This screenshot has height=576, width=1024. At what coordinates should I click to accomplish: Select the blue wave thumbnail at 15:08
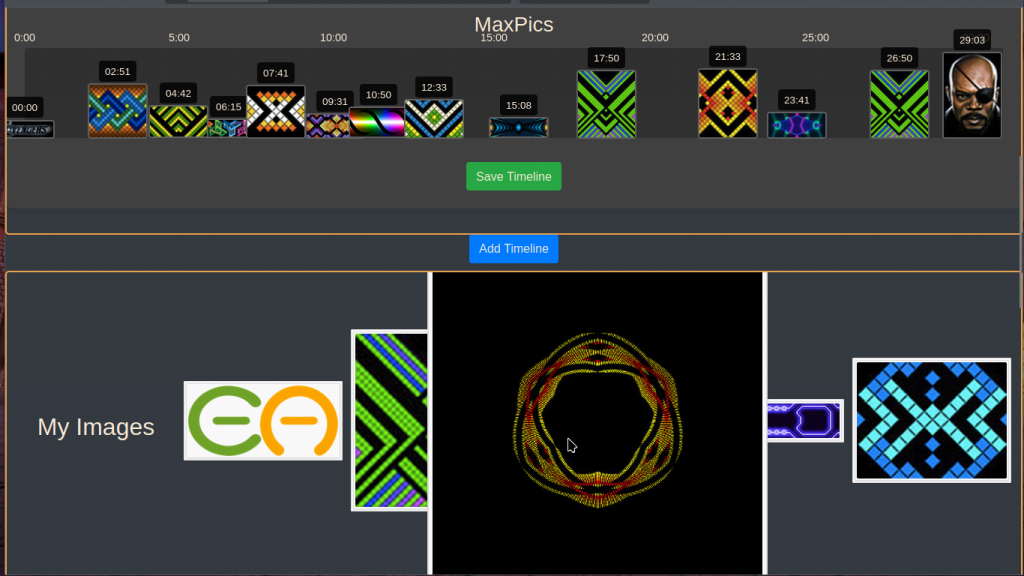click(x=519, y=127)
